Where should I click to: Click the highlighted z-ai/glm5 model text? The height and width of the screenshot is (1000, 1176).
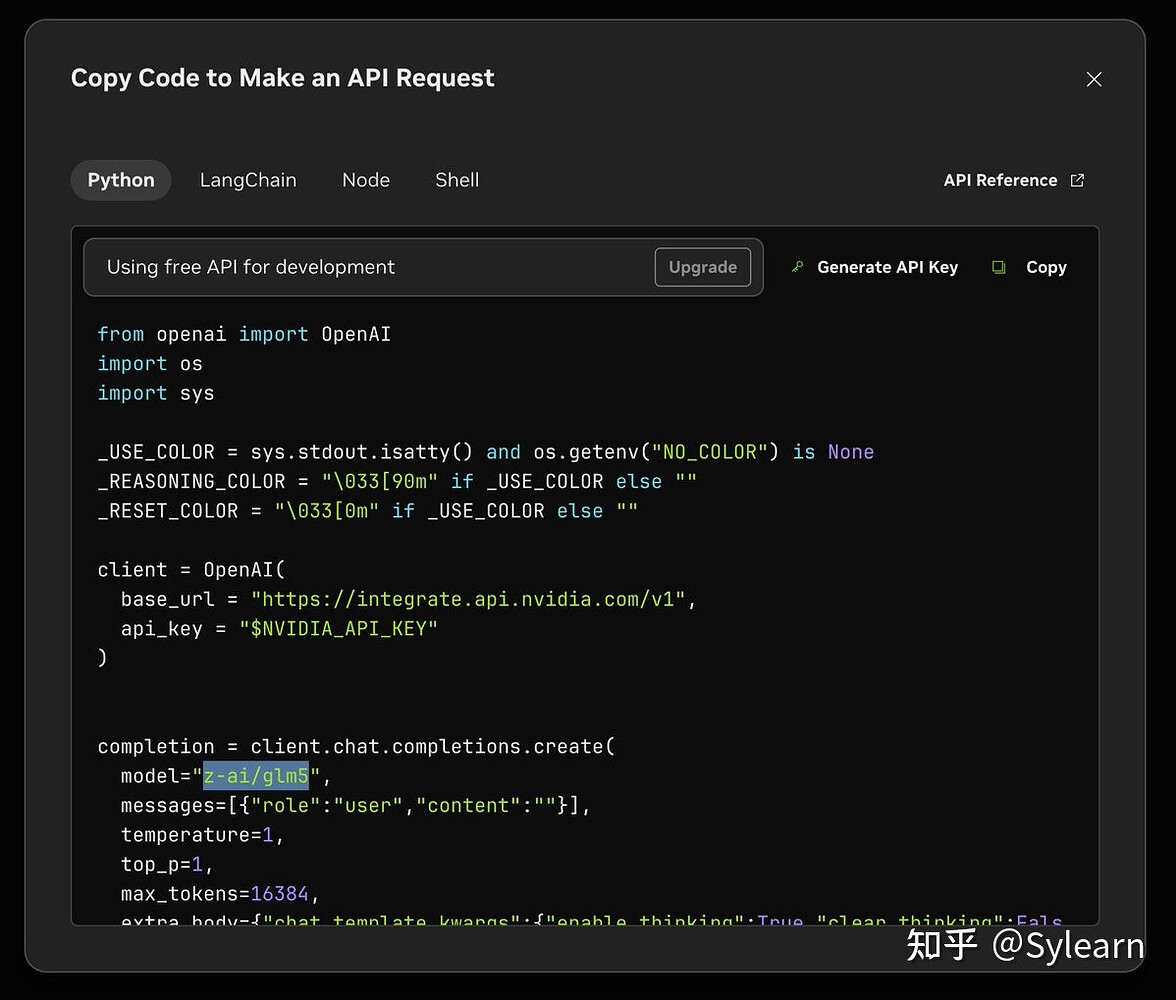click(256, 776)
